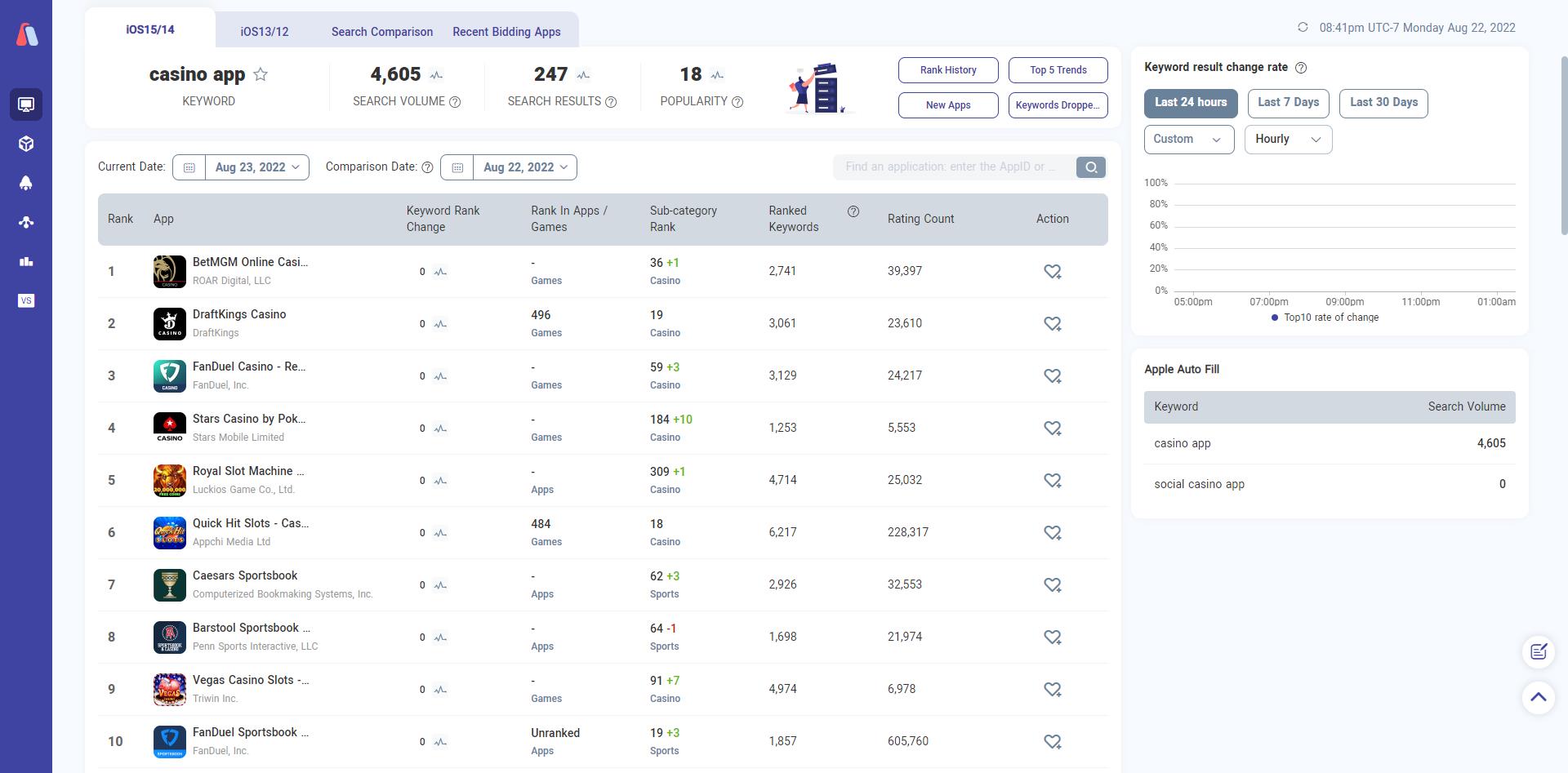The image size is (1568, 773).
Task: Show search results help tooltip
Action: tap(611, 102)
